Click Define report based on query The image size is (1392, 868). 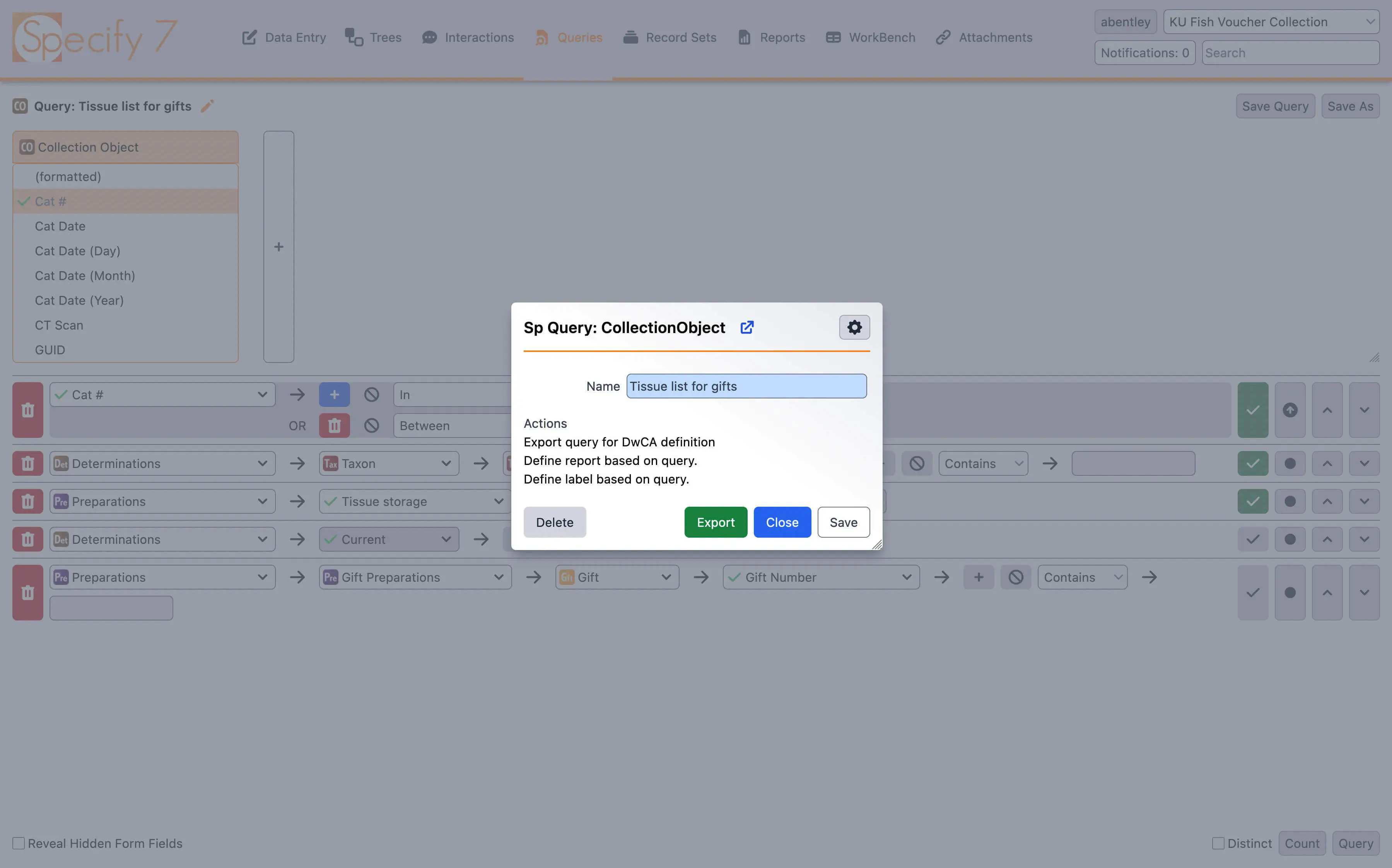click(x=610, y=460)
